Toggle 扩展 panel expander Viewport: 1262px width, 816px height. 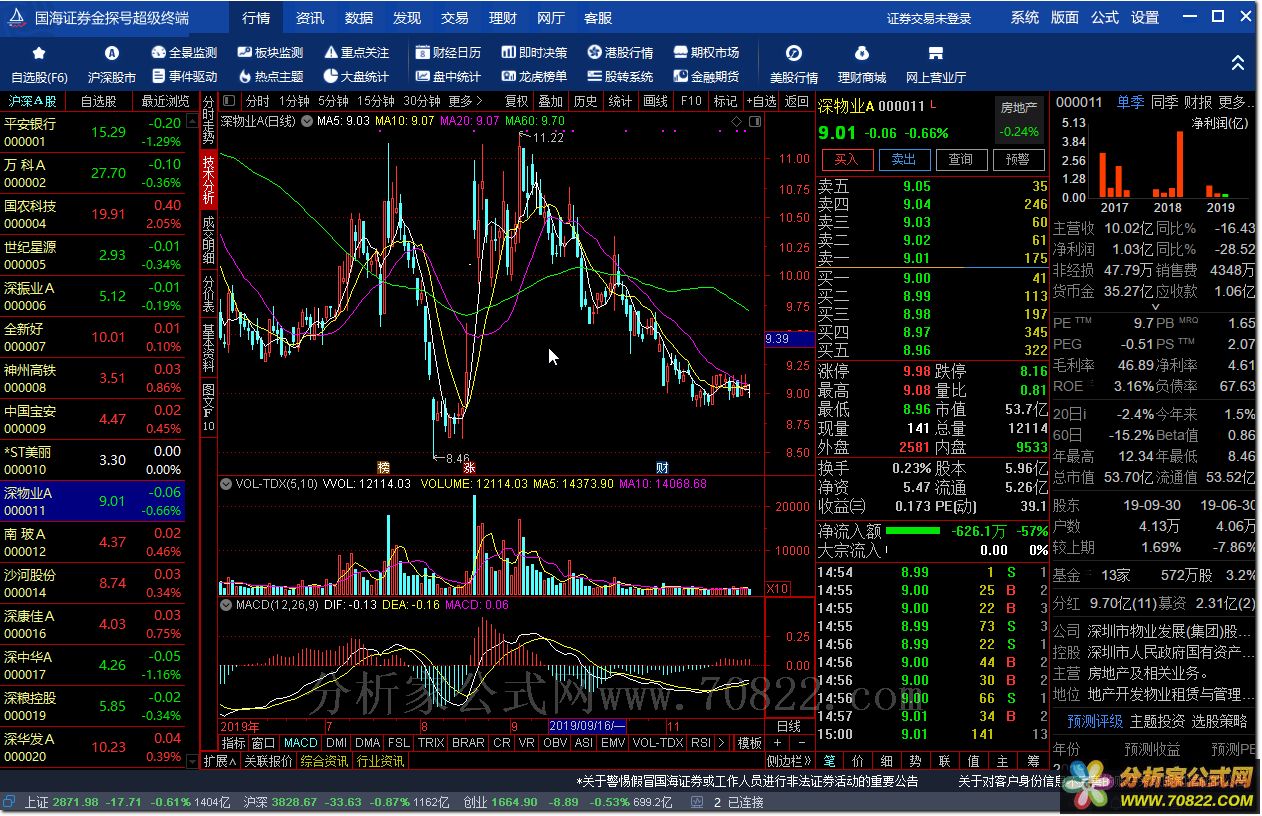pos(220,761)
